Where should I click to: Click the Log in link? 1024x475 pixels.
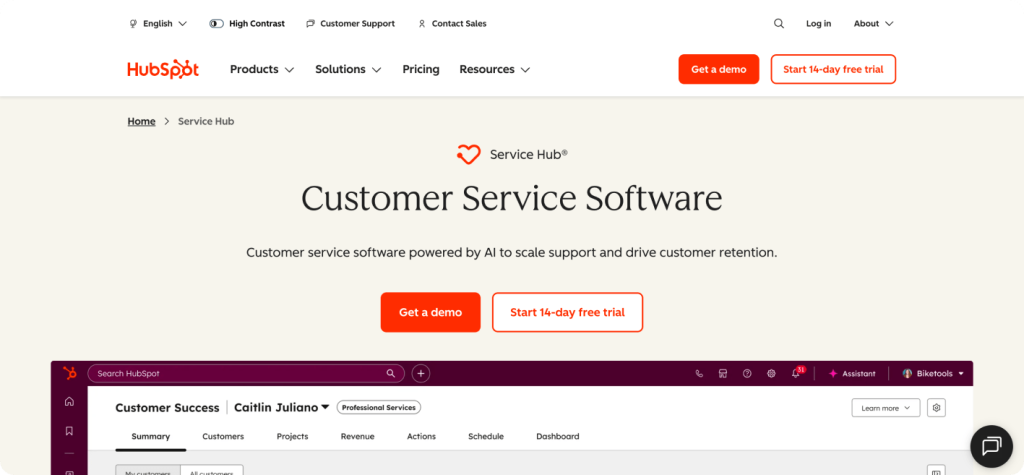click(x=818, y=24)
